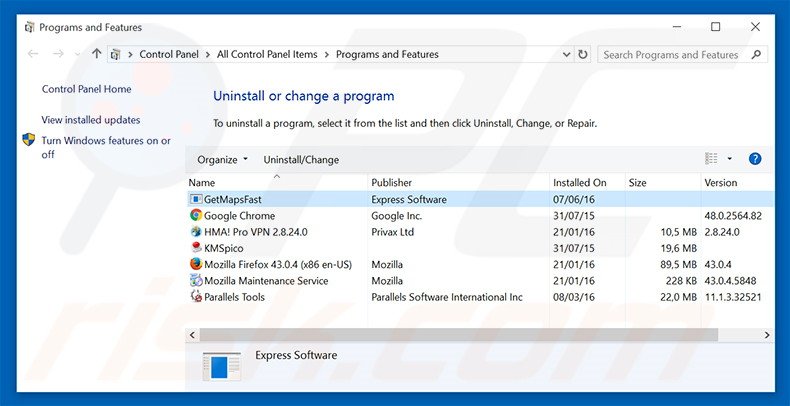Click the 19,6 MB size value
Screen dimensions: 790x406
678,248
